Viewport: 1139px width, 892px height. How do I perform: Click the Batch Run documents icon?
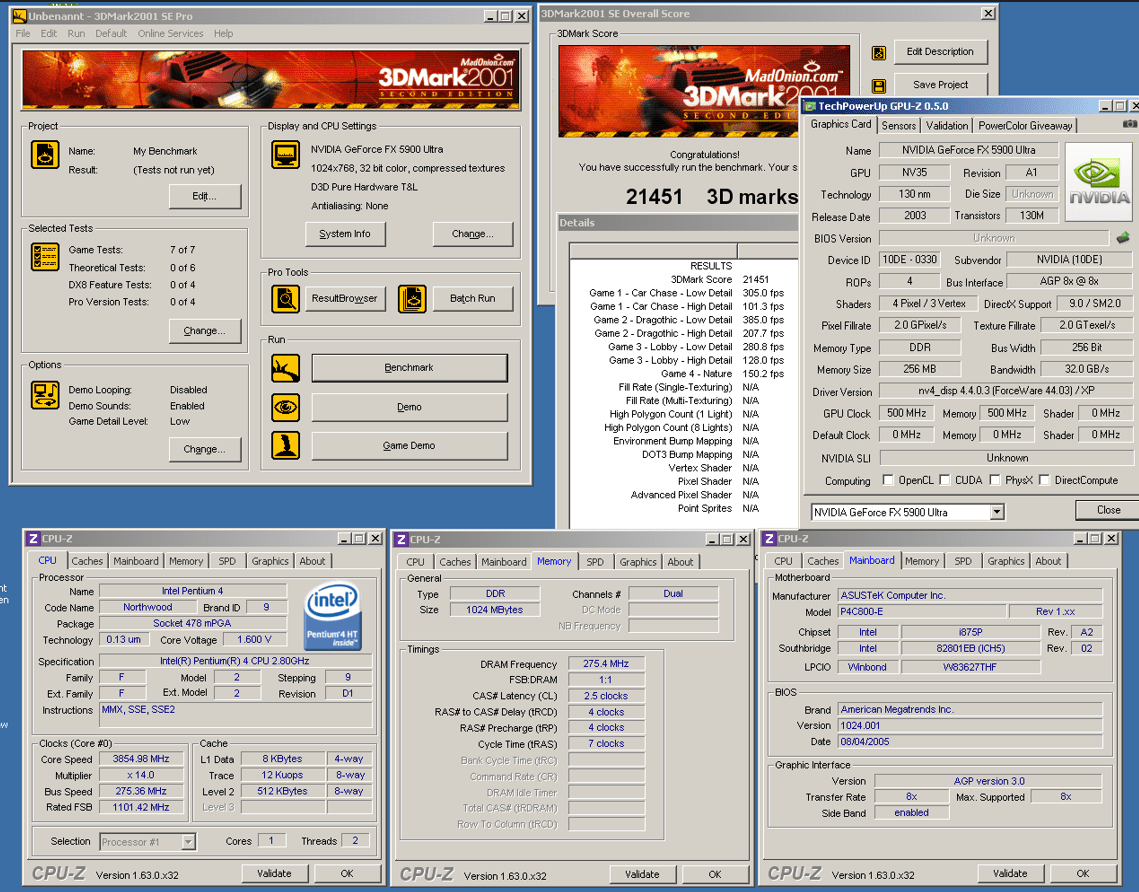click(412, 299)
